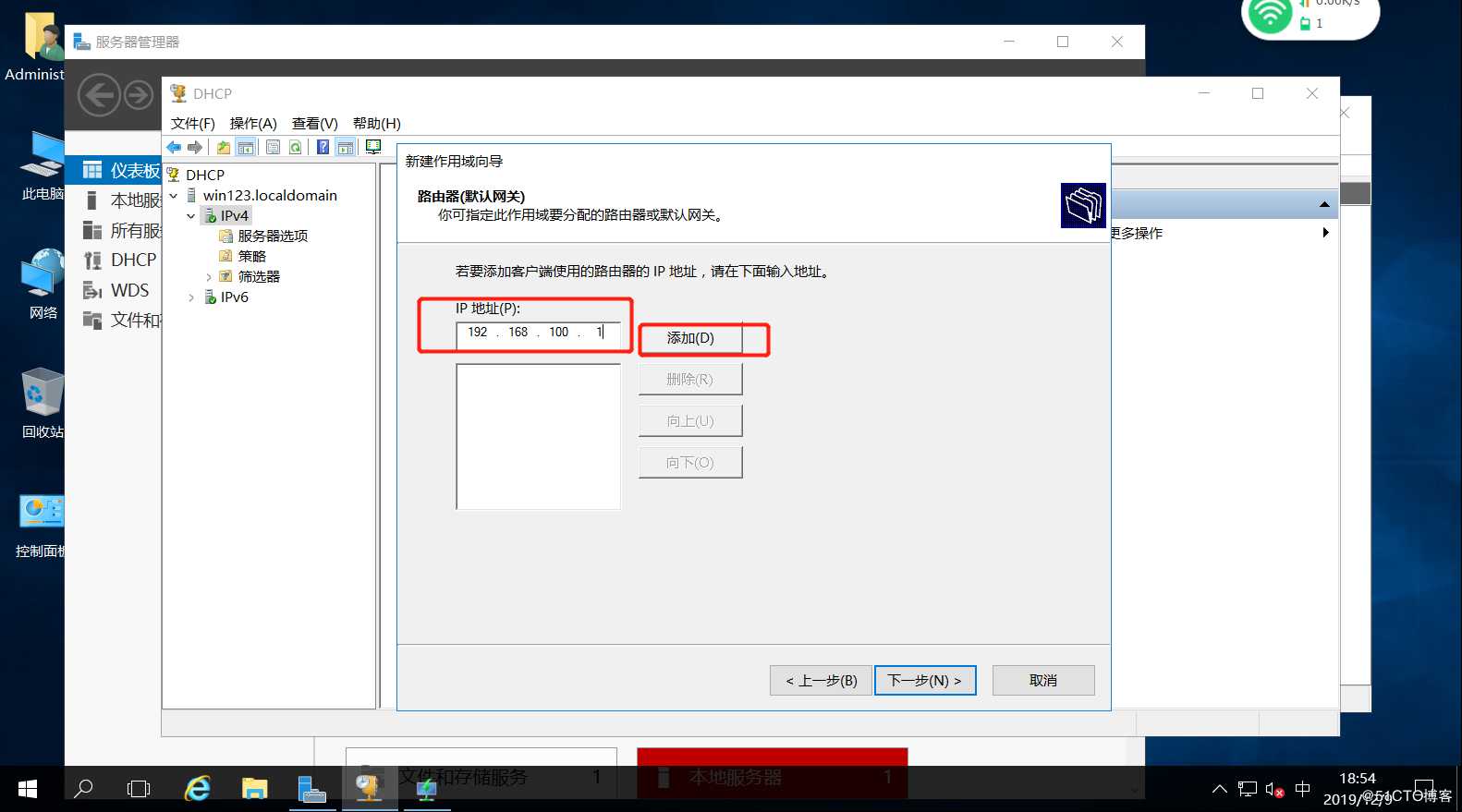Click 更多操作 in the actions pane
The height and width of the screenshot is (812, 1462).
1137,233
